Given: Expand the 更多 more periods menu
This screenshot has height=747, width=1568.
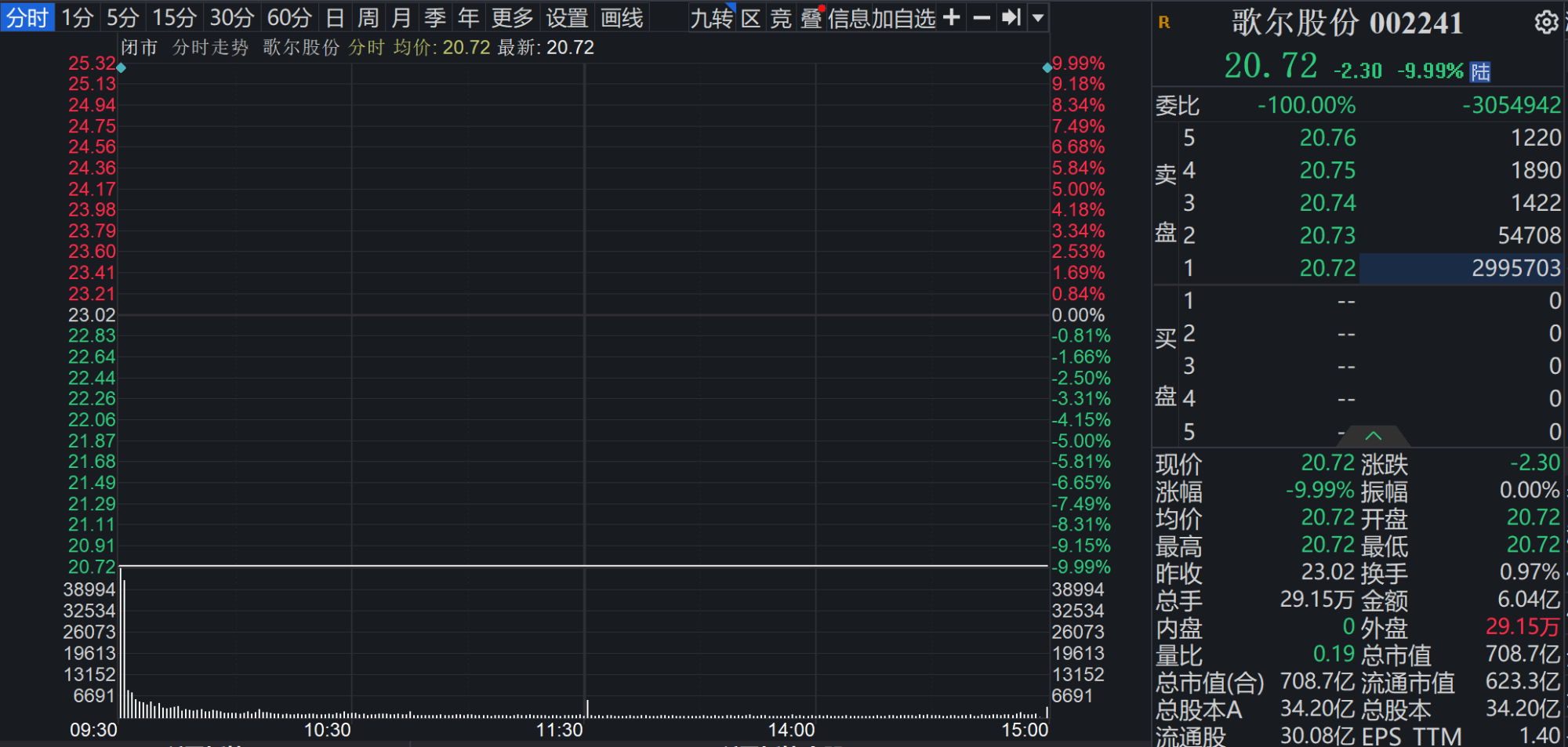Looking at the screenshot, I should click(x=513, y=17).
